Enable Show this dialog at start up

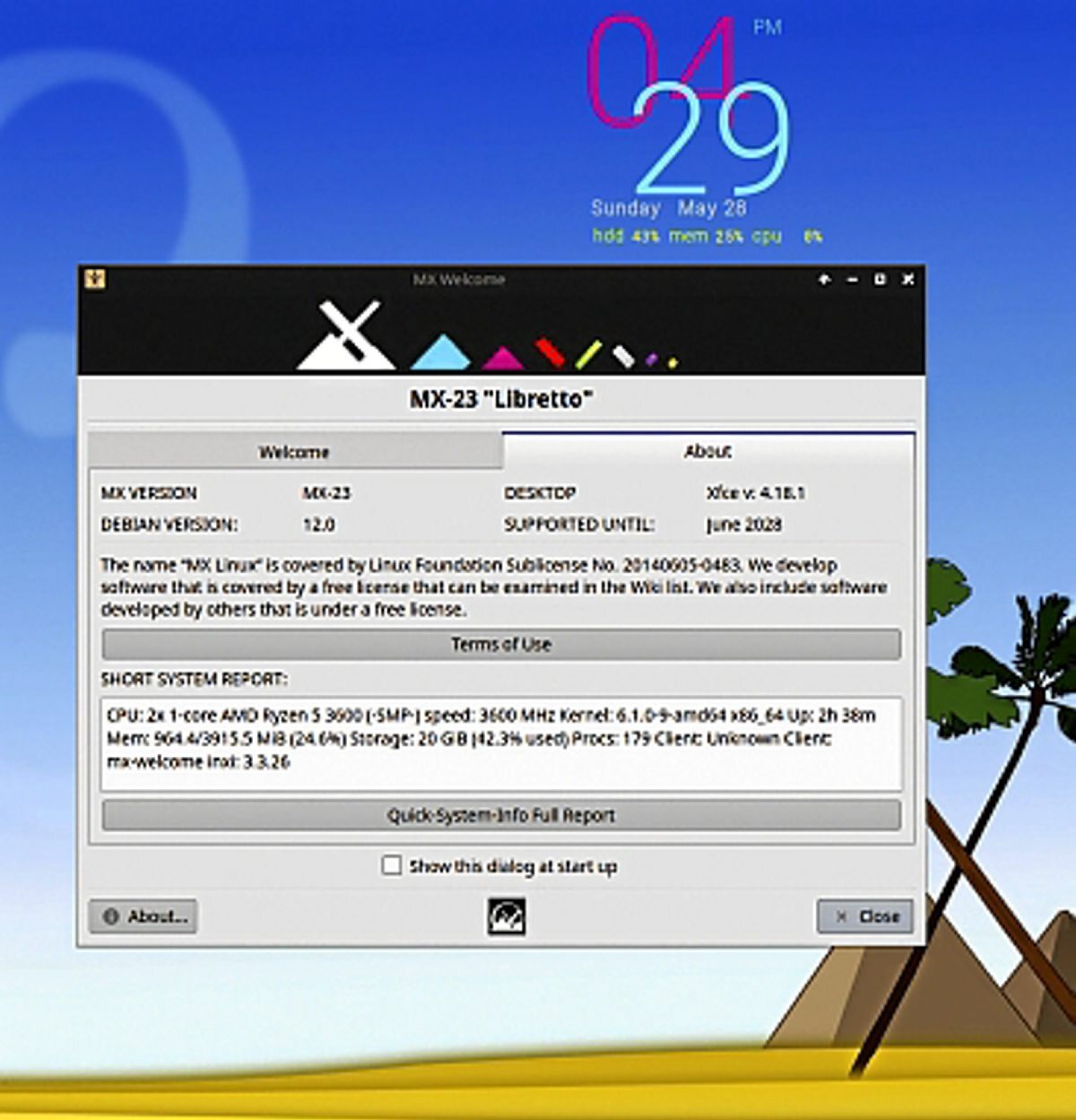click(392, 865)
